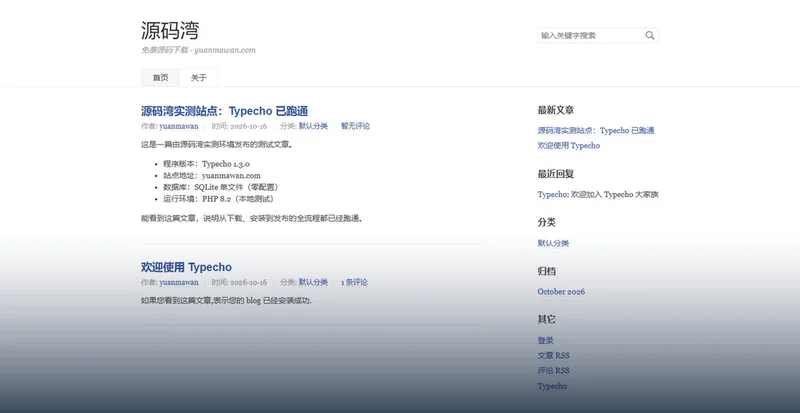
Task: Click the 源码湾 site title
Action: coord(170,31)
